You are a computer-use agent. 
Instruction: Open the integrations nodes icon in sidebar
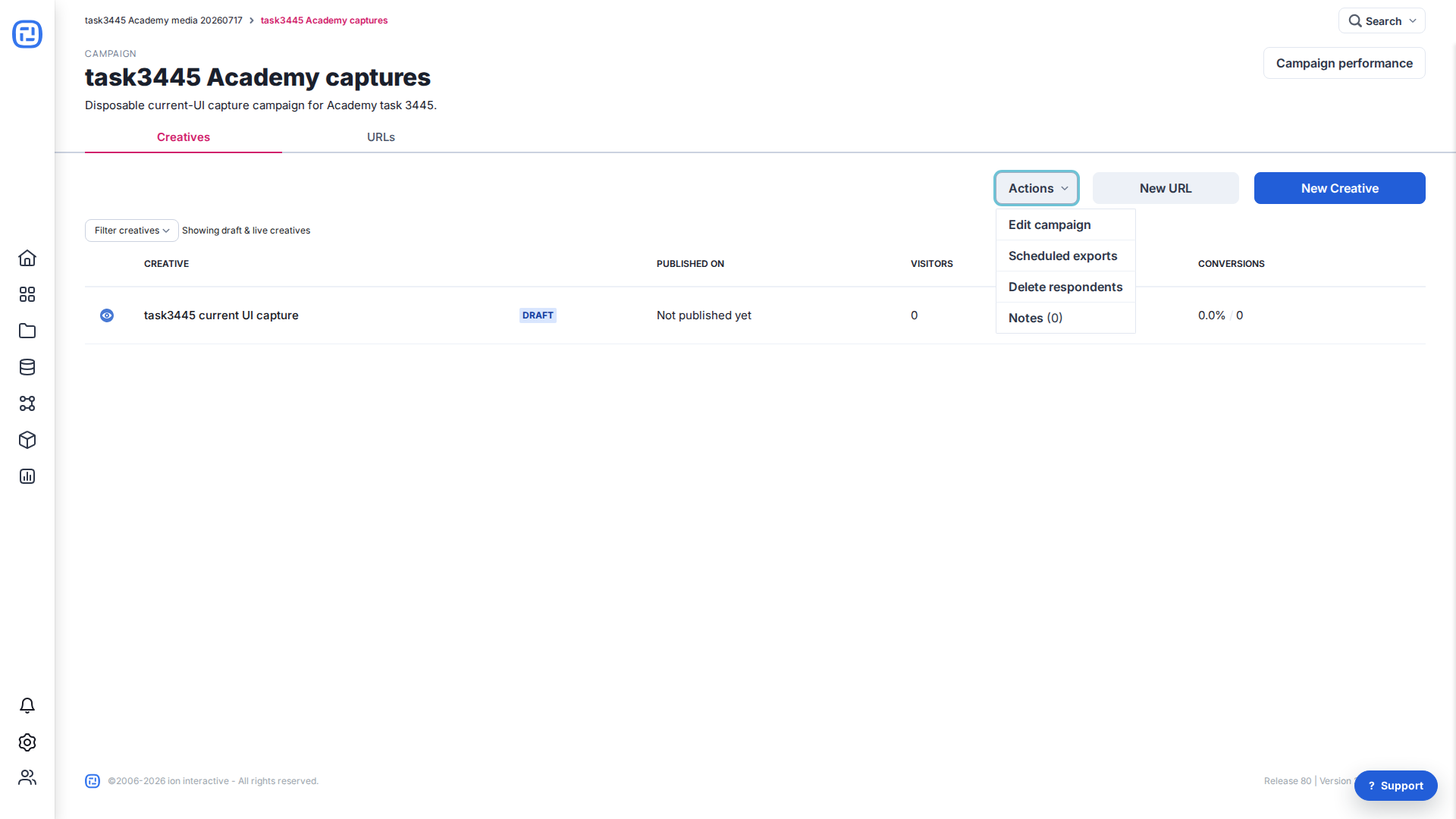[x=27, y=403]
